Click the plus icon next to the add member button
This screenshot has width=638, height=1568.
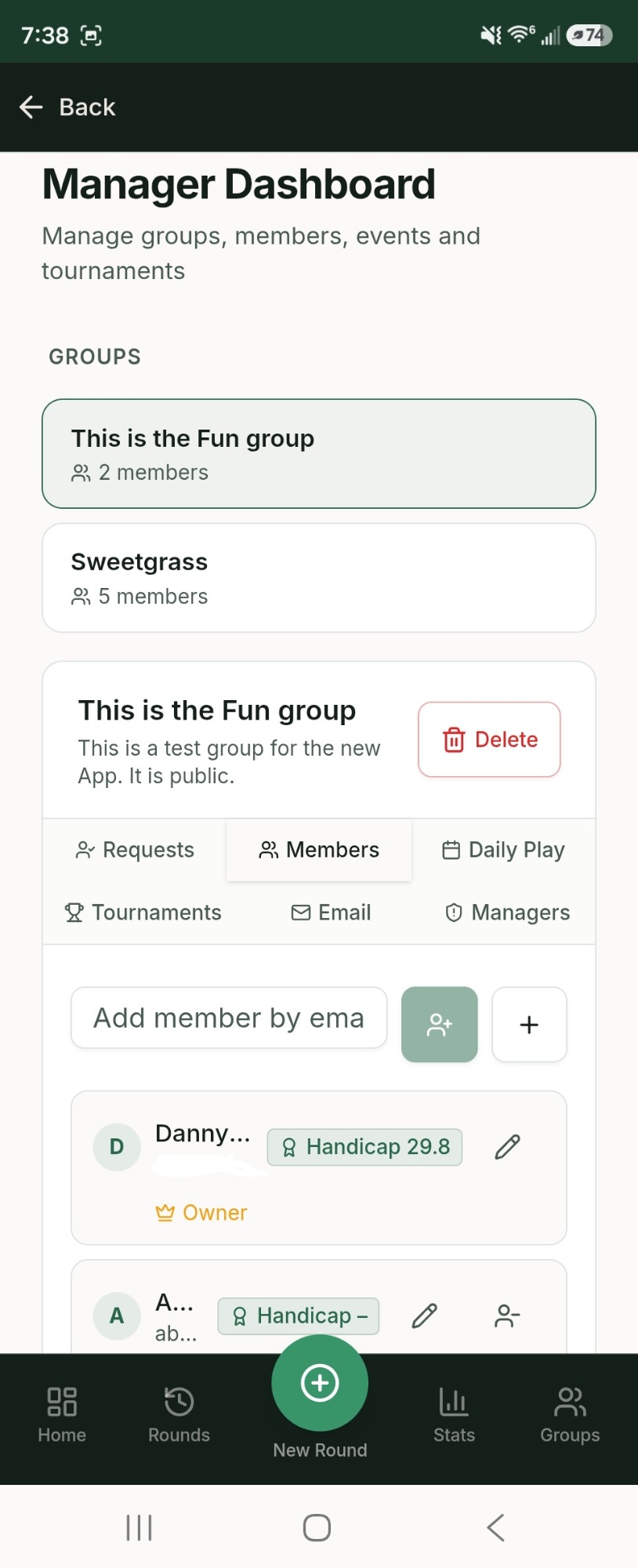tap(529, 1025)
